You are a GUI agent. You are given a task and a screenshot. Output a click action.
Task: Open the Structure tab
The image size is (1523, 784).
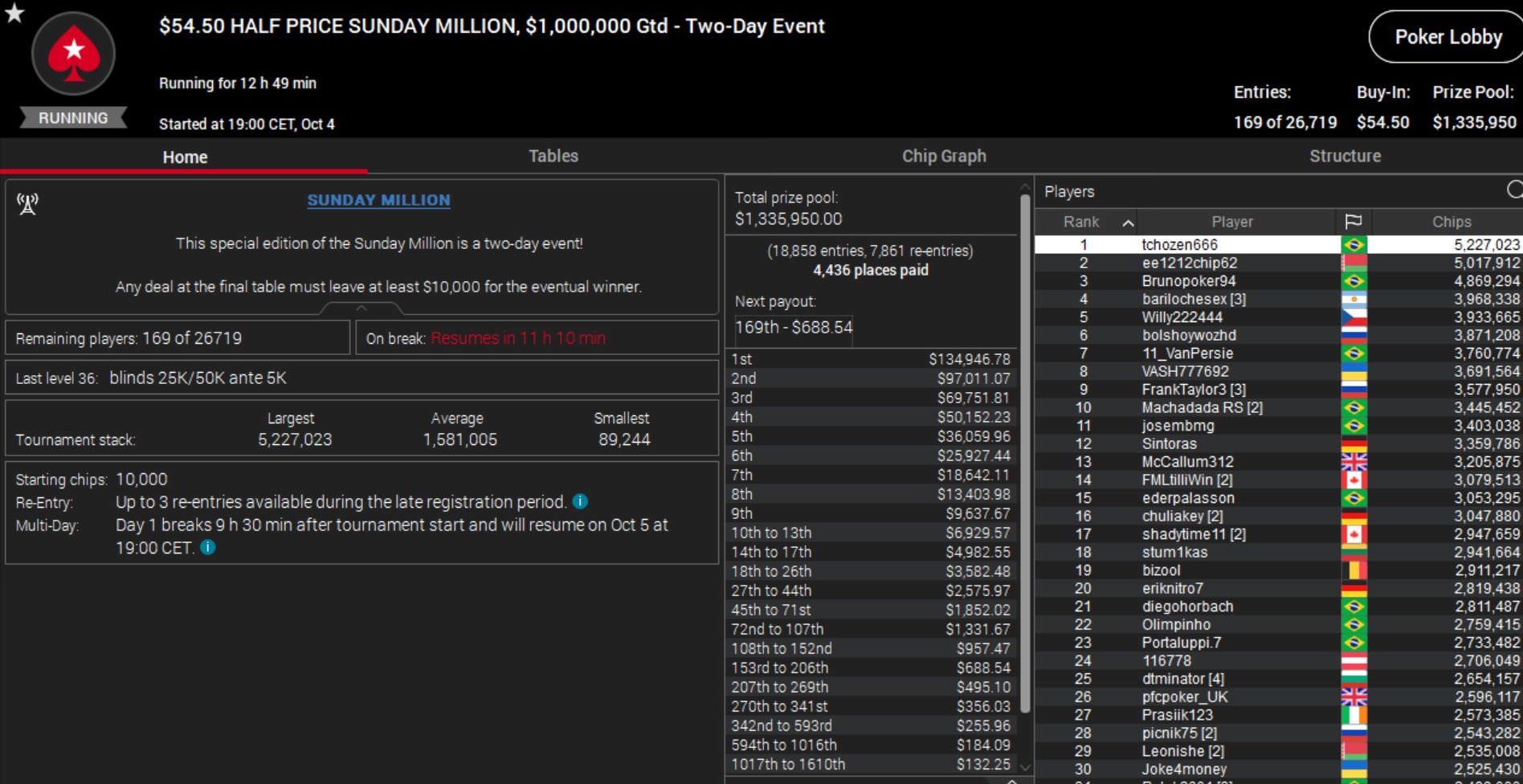[x=1345, y=156]
